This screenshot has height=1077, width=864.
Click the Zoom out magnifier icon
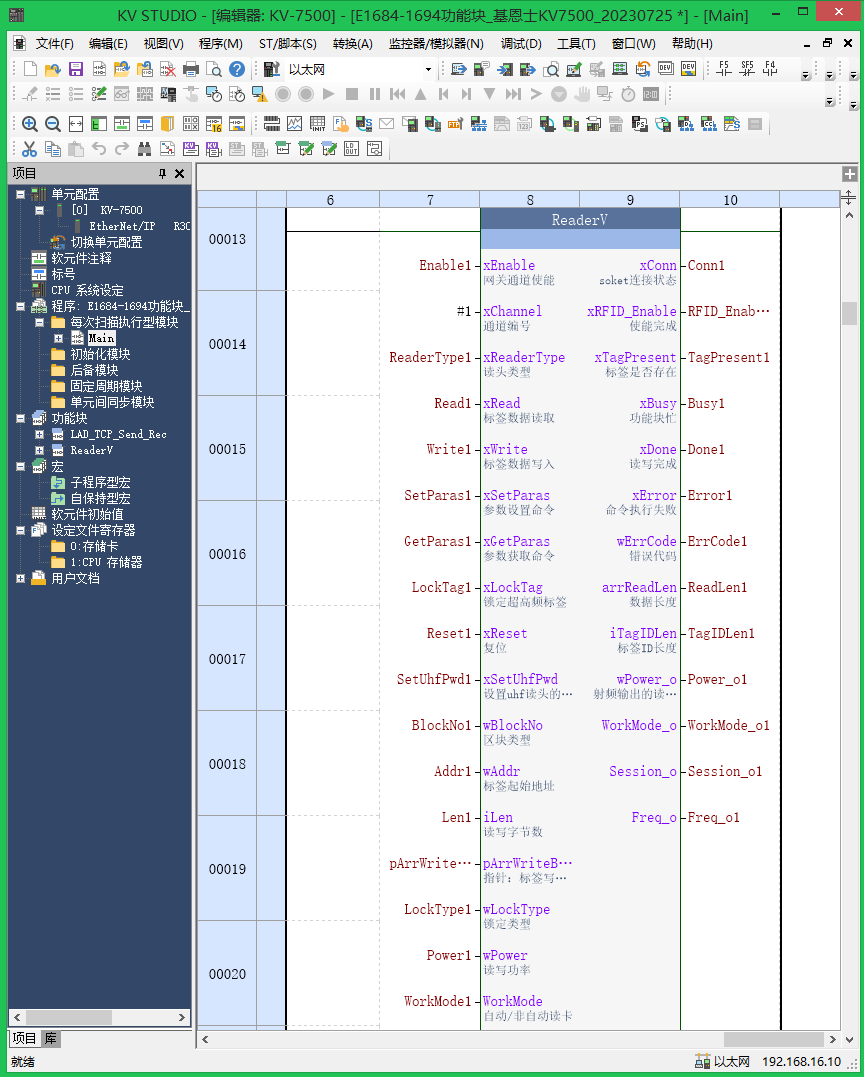click(52, 124)
